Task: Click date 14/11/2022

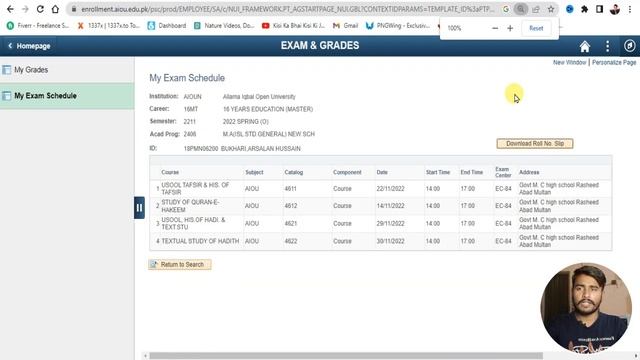Action: point(390,206)
